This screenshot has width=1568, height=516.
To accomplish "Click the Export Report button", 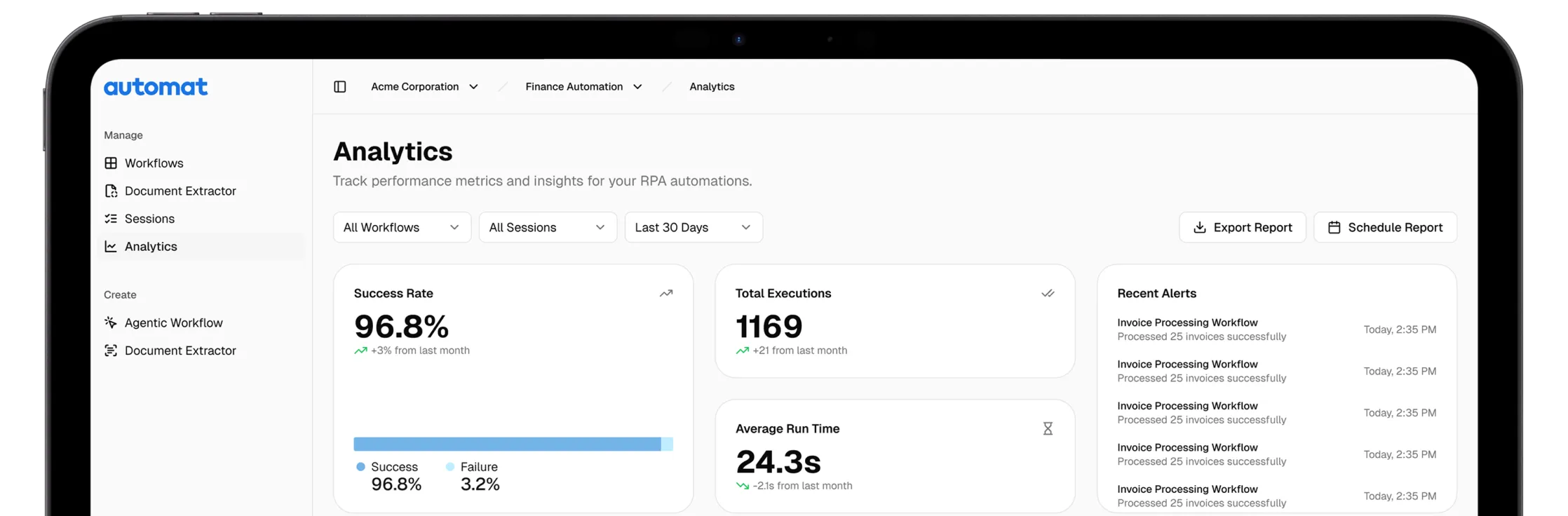I will pyautogui.click(x=1242, y=227).
